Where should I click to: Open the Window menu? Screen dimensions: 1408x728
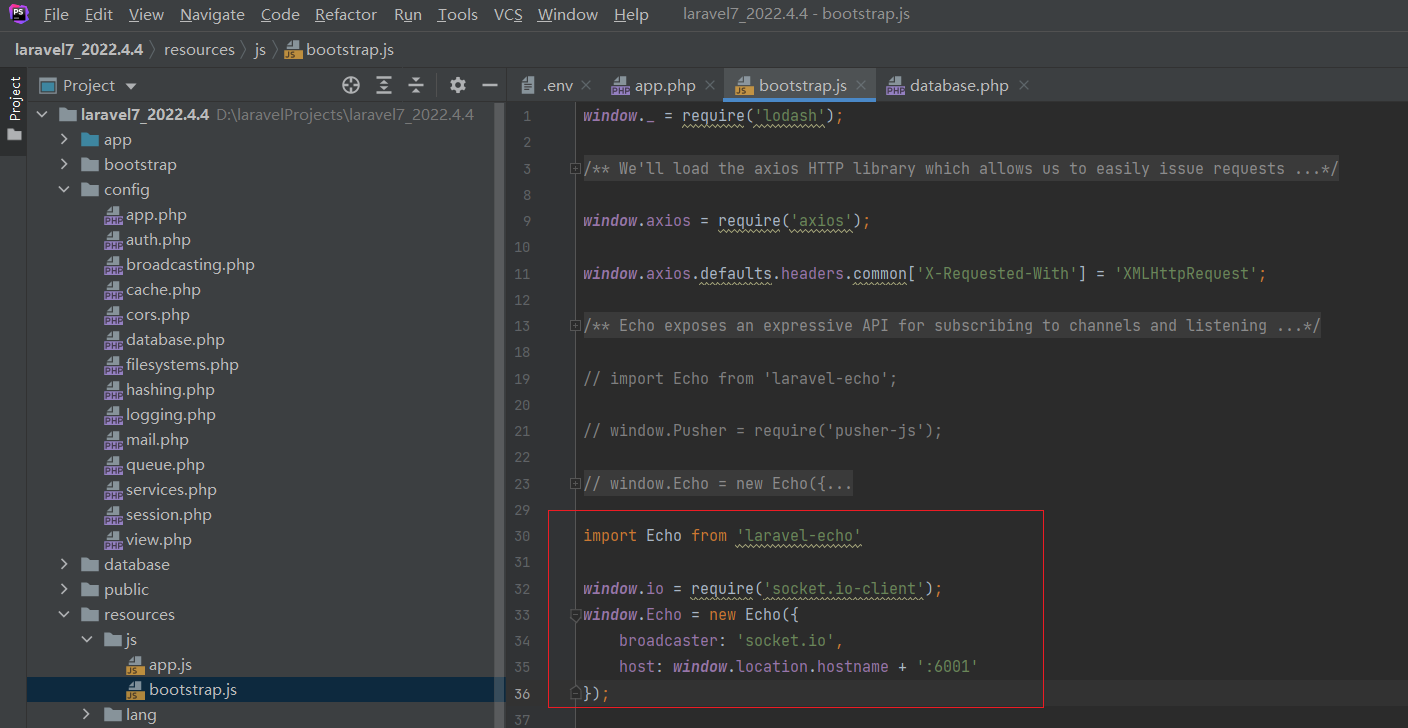point(568,15)
